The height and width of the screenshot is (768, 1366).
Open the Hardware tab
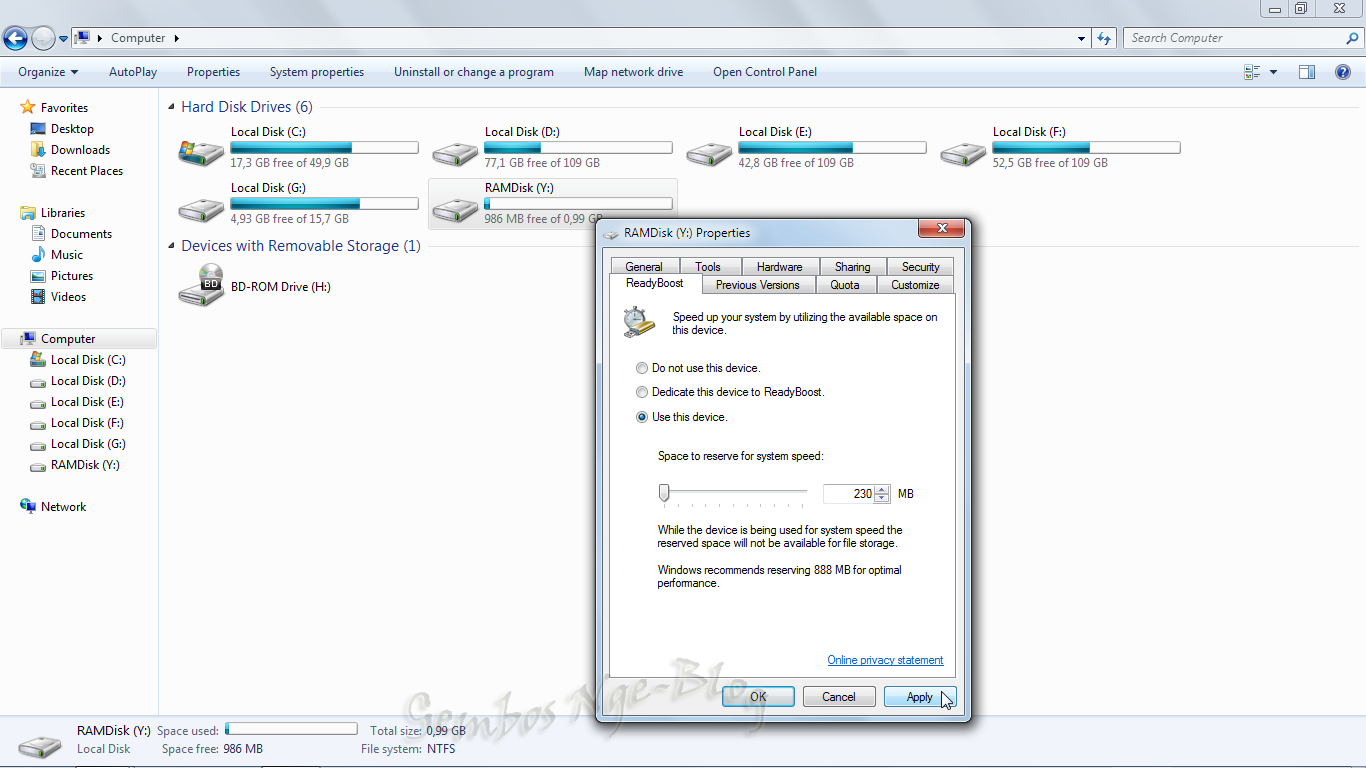coord(780,267)
